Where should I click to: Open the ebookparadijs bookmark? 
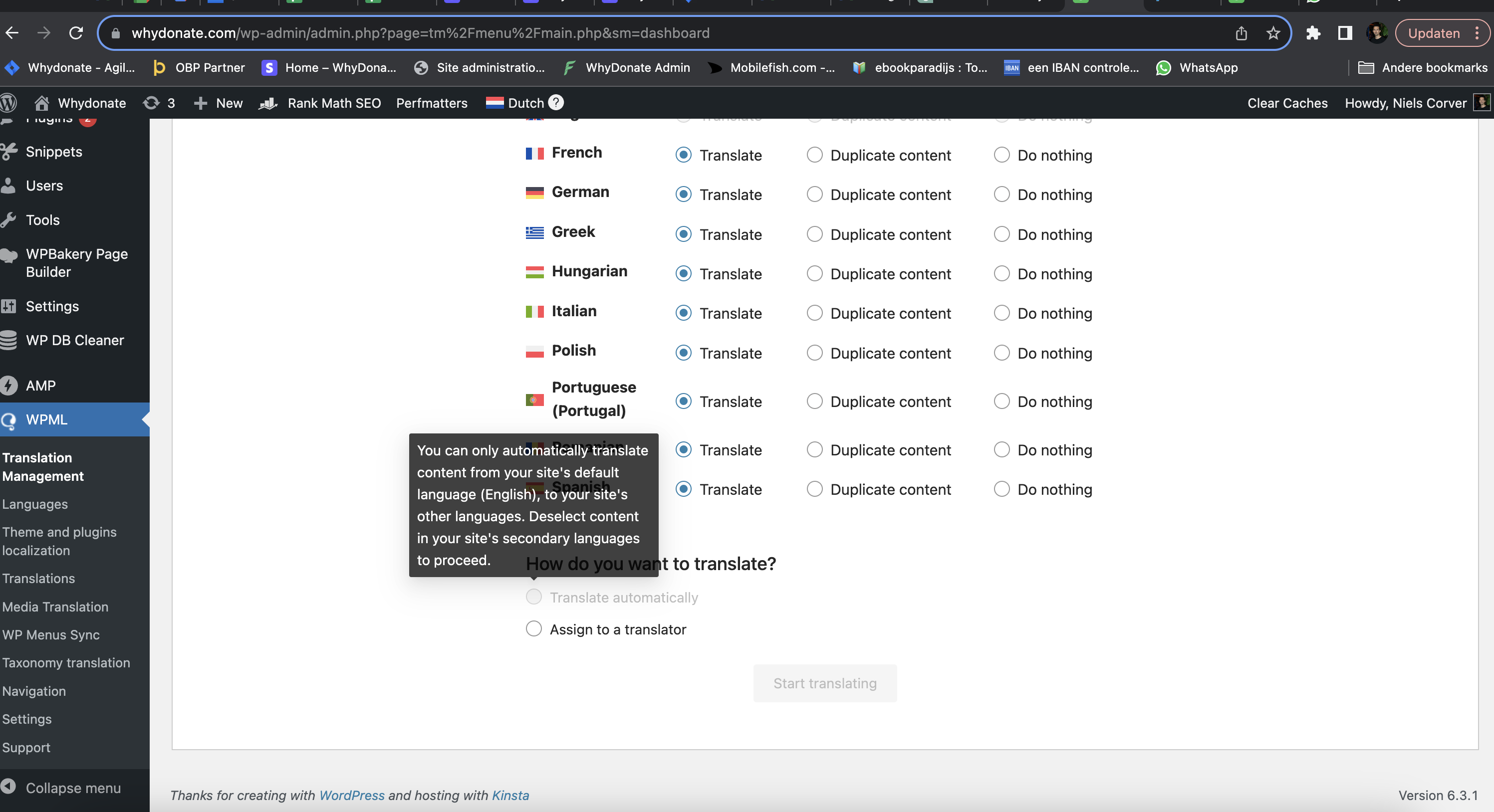[x=920, y=68]
